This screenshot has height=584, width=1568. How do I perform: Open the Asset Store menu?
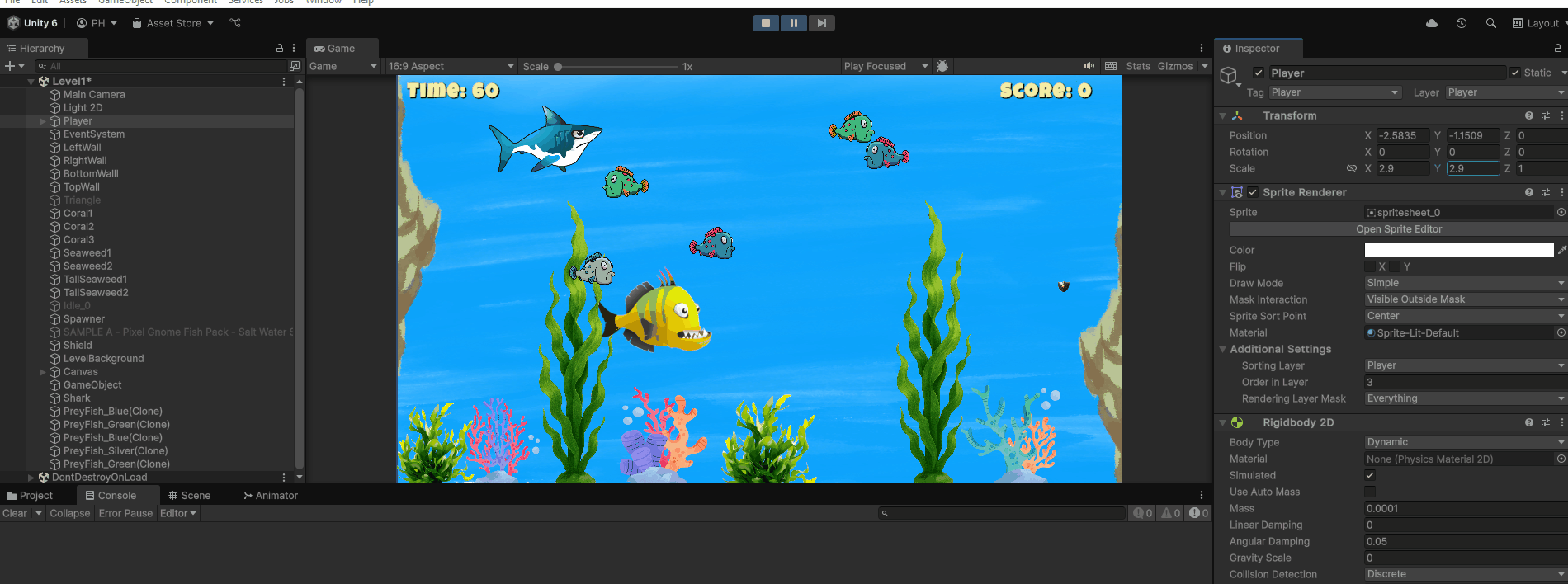[173, 23]
